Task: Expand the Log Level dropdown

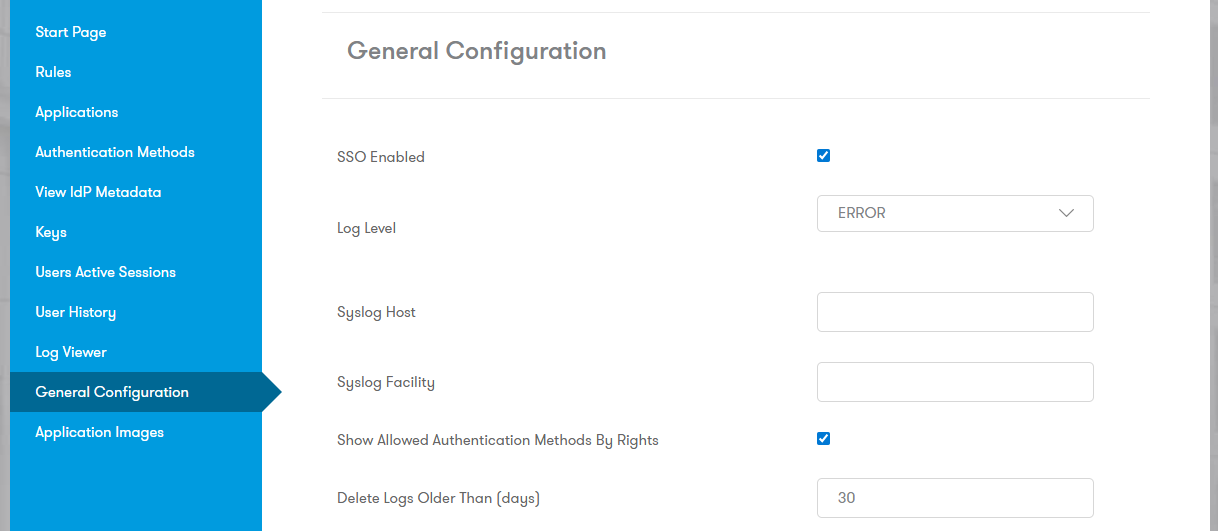Action: (x=955, y=213)
